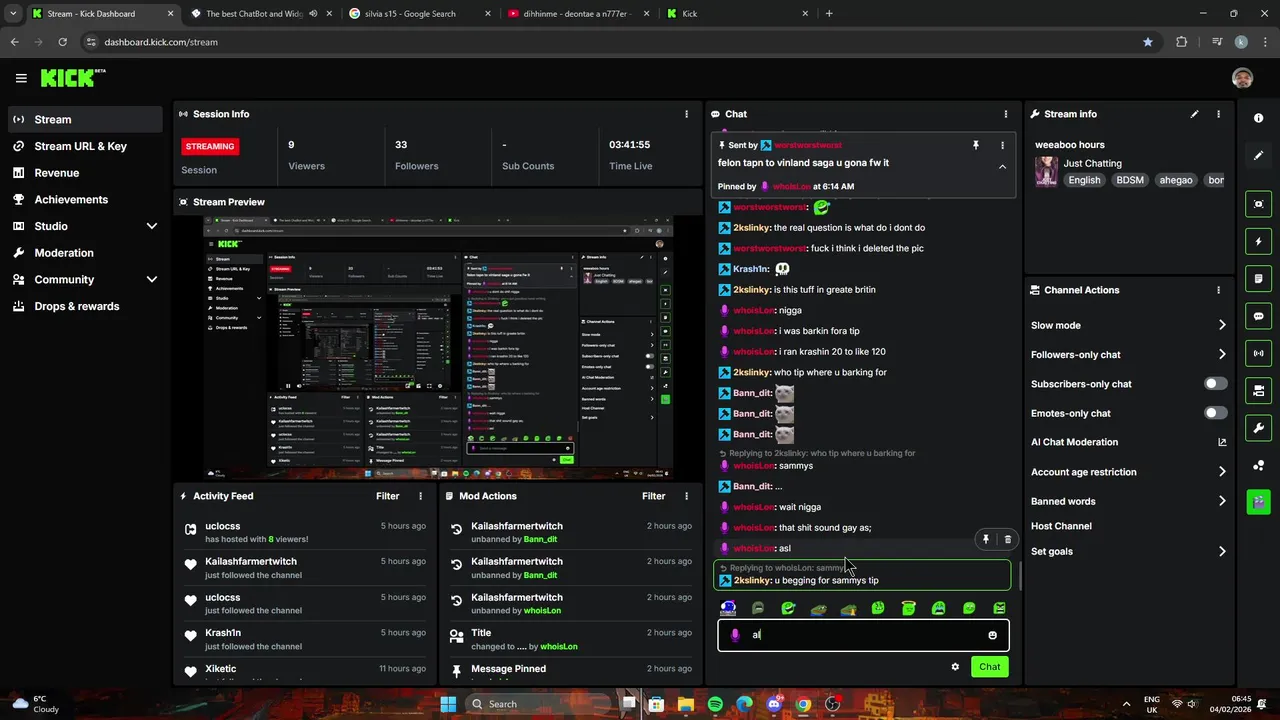Image resolution: width=1280 pixels, height=720 pixels.
Task: Open the Activity Feed three-dot menu
Action: point(420,496)
